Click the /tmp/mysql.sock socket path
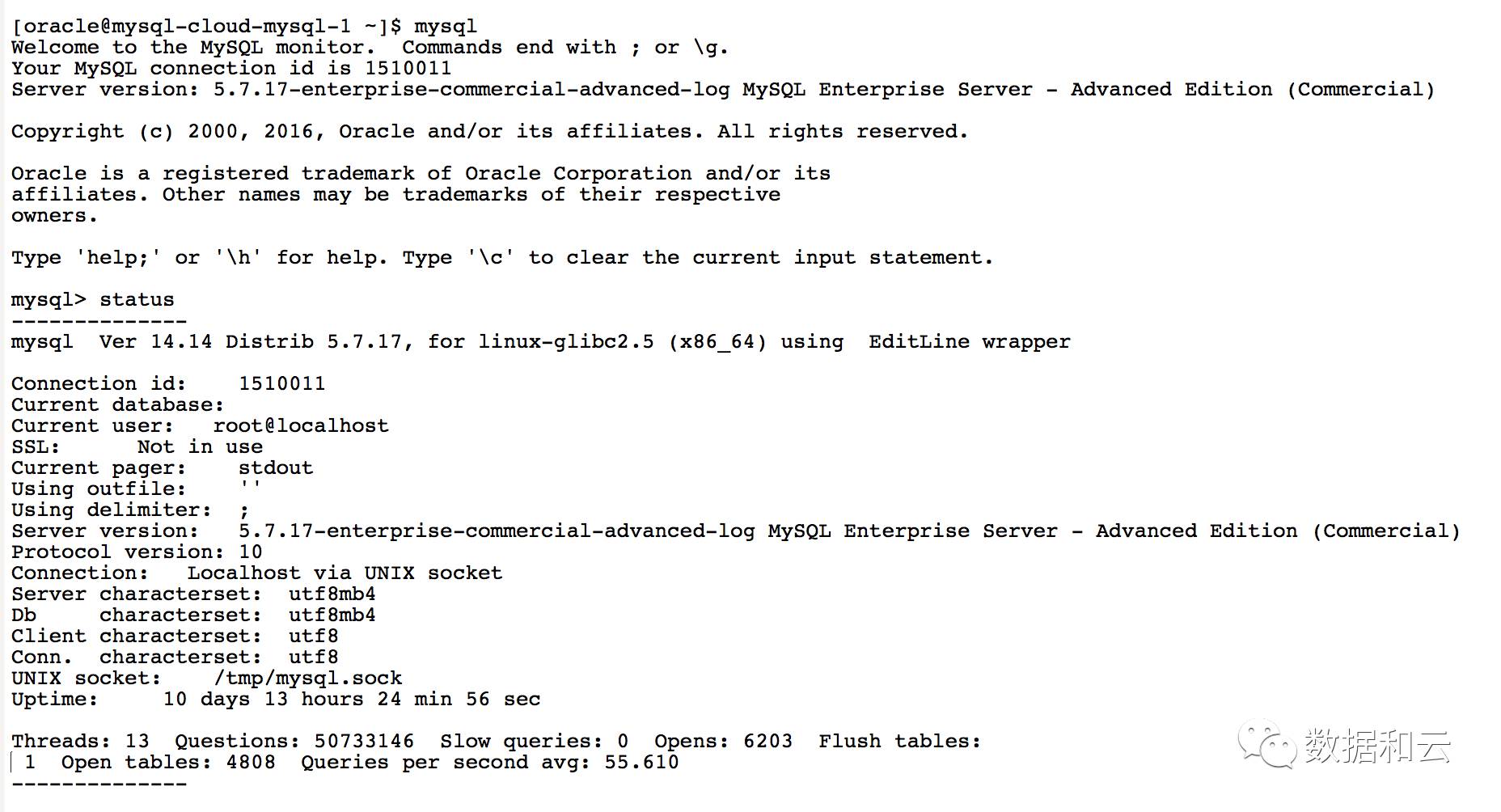1501x812 pixels. coord(308,679)
